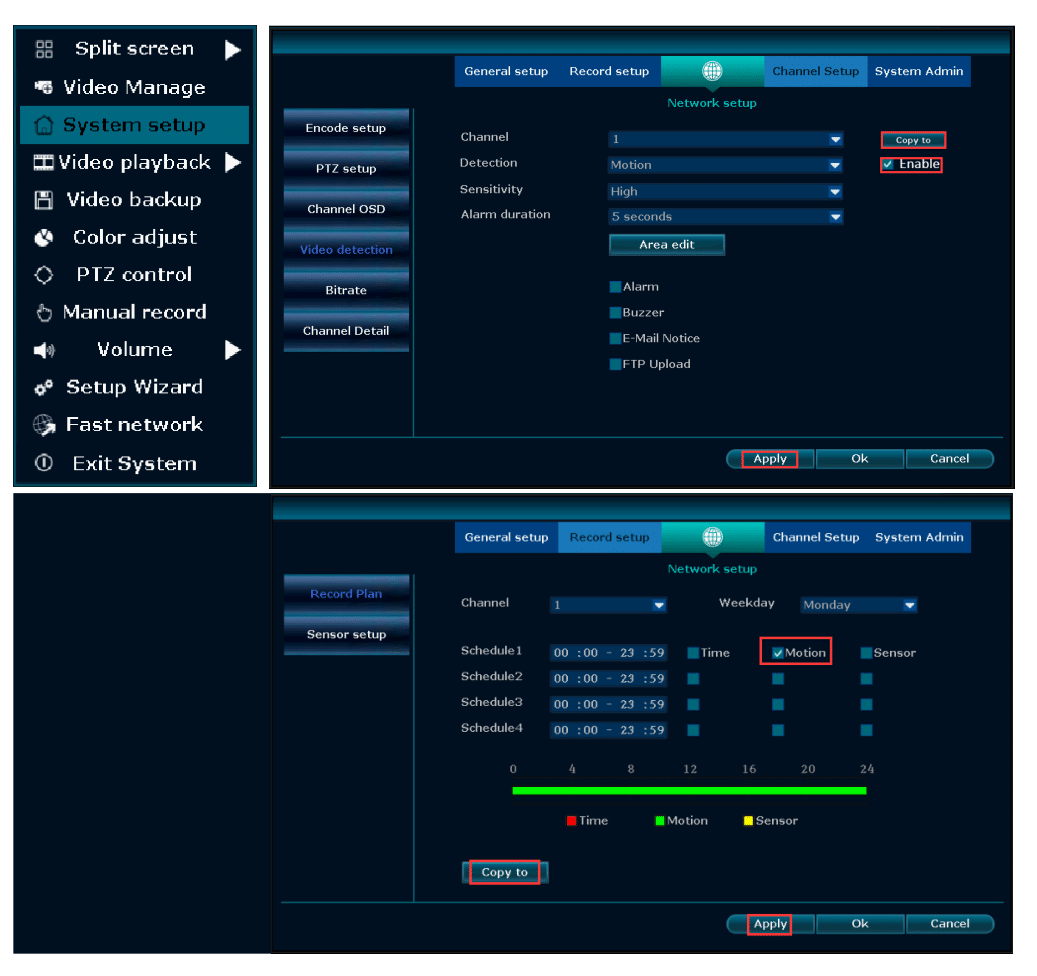Select the PTZ control icon
1037x976 pixels.
(x=42, y=274)
